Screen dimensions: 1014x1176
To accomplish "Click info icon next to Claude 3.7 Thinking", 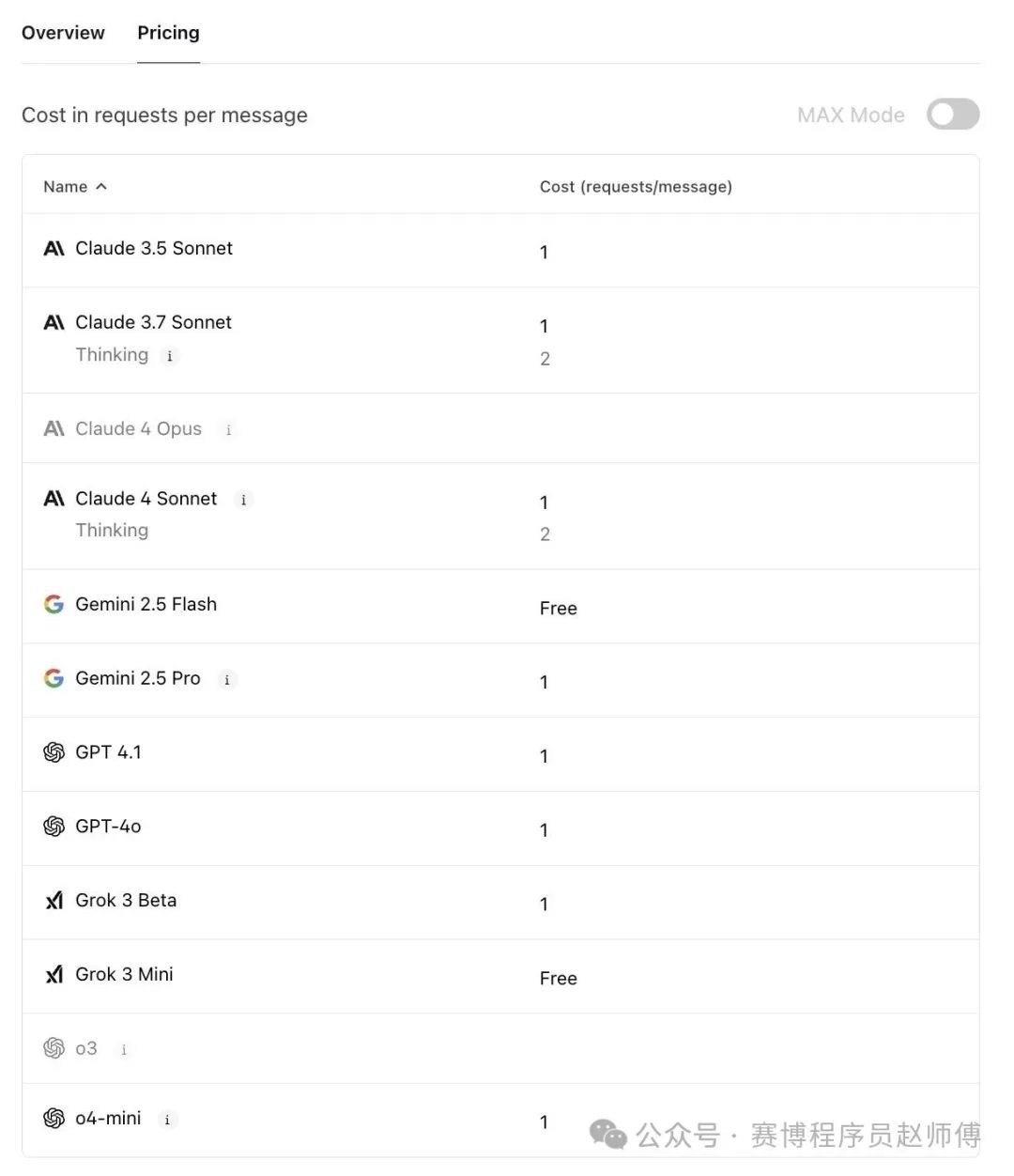I will pyautogui.click(x=169, y=356).
